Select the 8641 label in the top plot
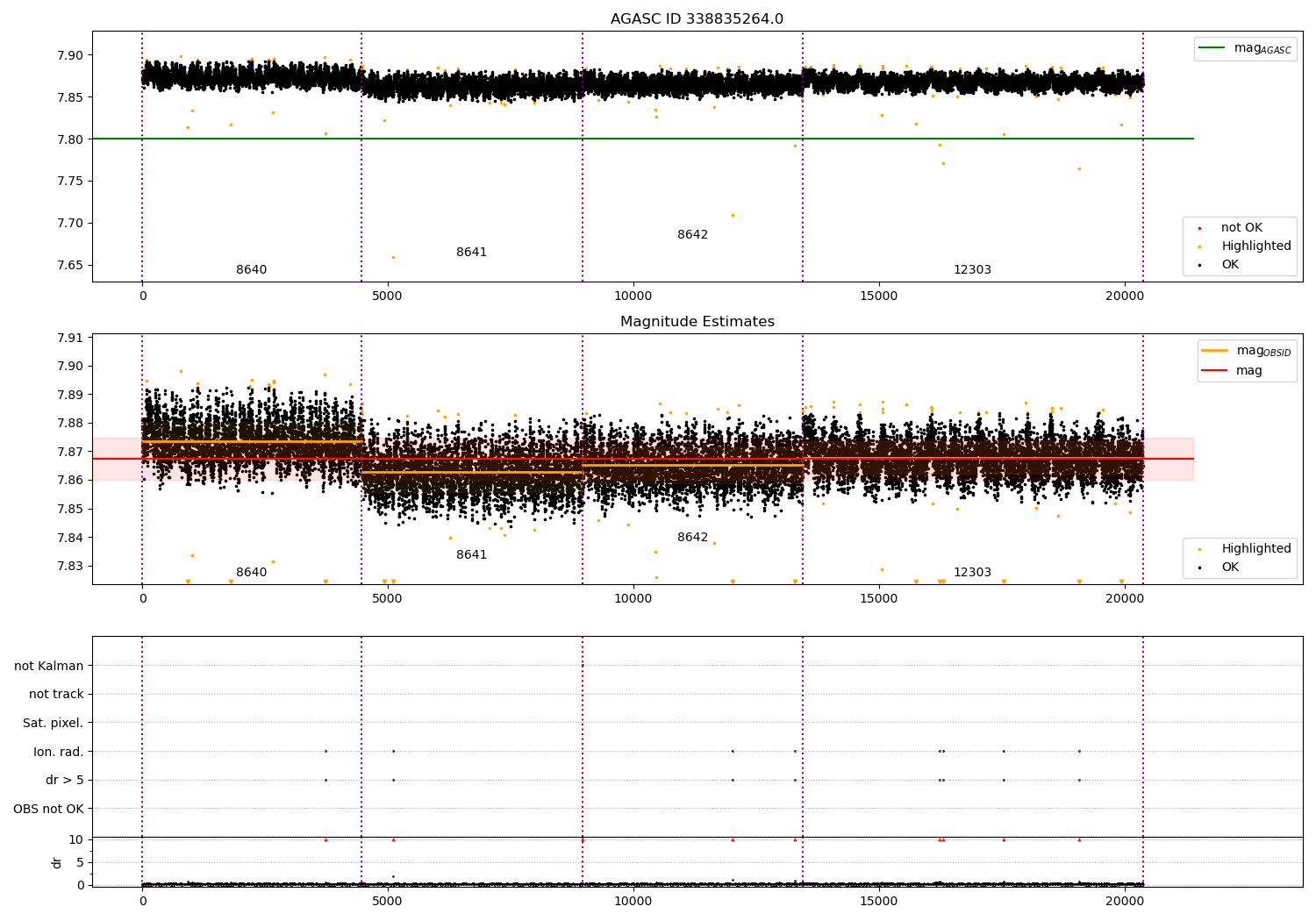1316x921 pixels. point(471,253)
